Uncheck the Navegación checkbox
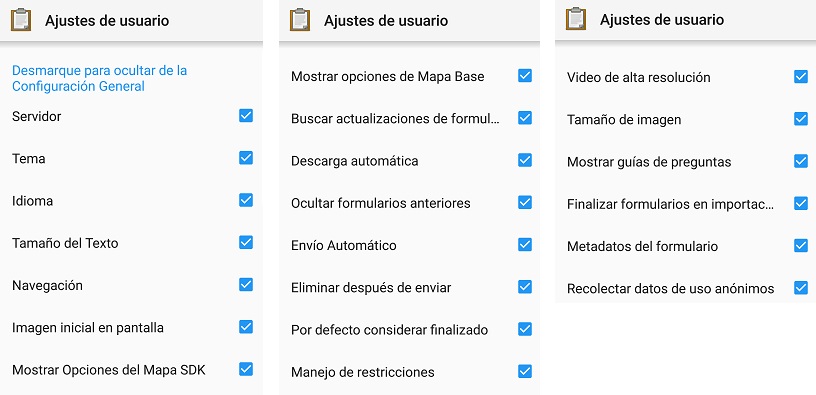This screenshot has width=816, height=395. pos(246,284)
